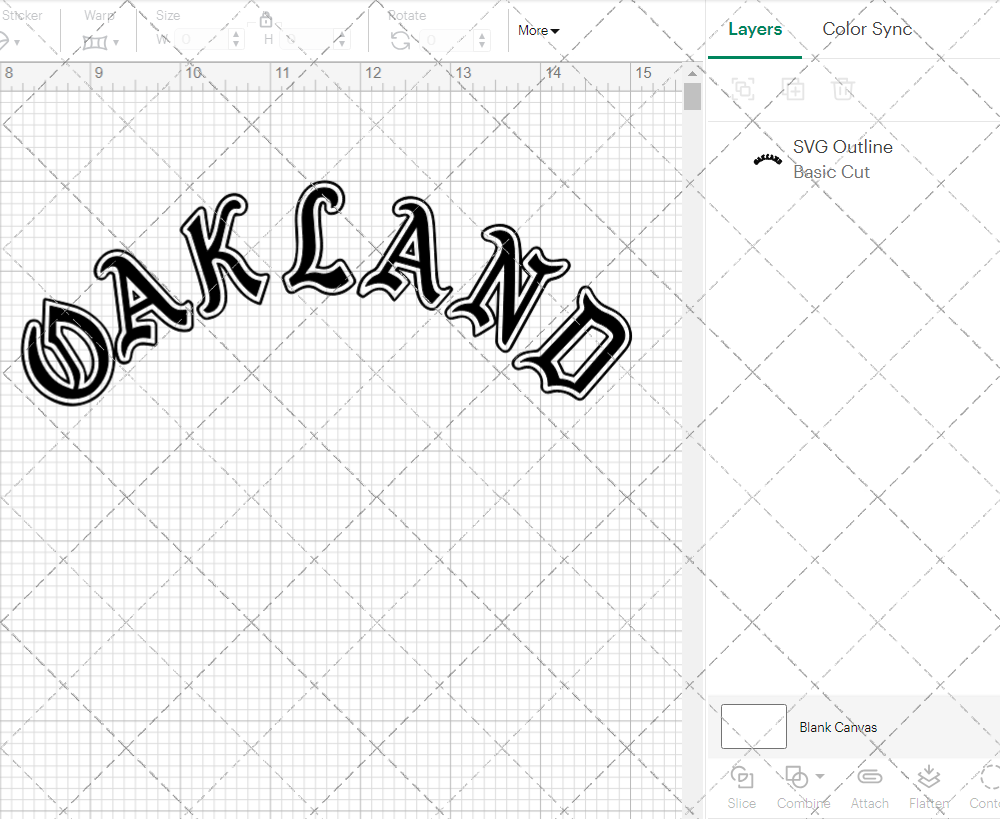1000x819 pixels.
Task: Click the delete layer trash icon
Action: tap(843, 89)
